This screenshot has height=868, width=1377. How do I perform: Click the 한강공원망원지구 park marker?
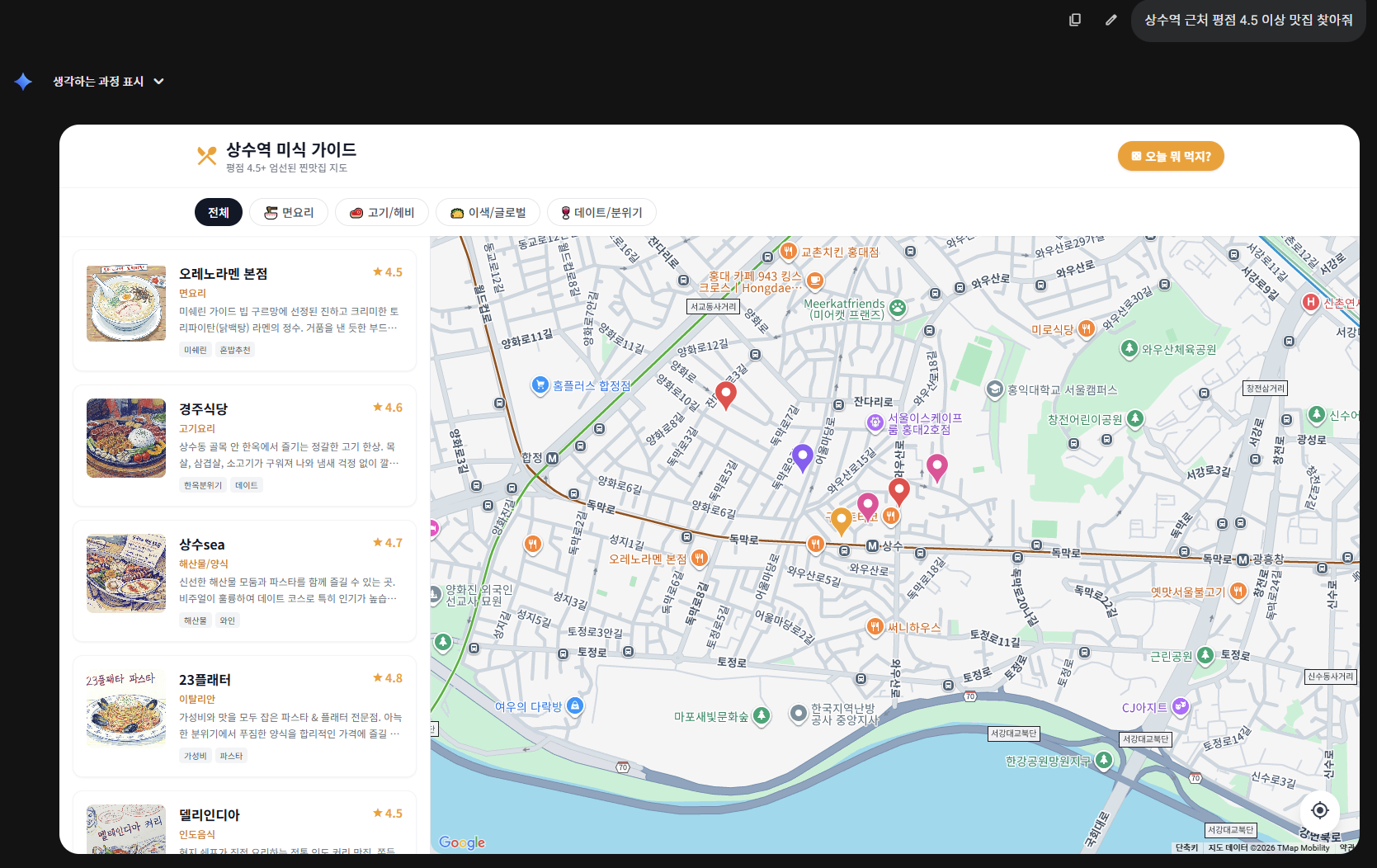pos(1103,760)
